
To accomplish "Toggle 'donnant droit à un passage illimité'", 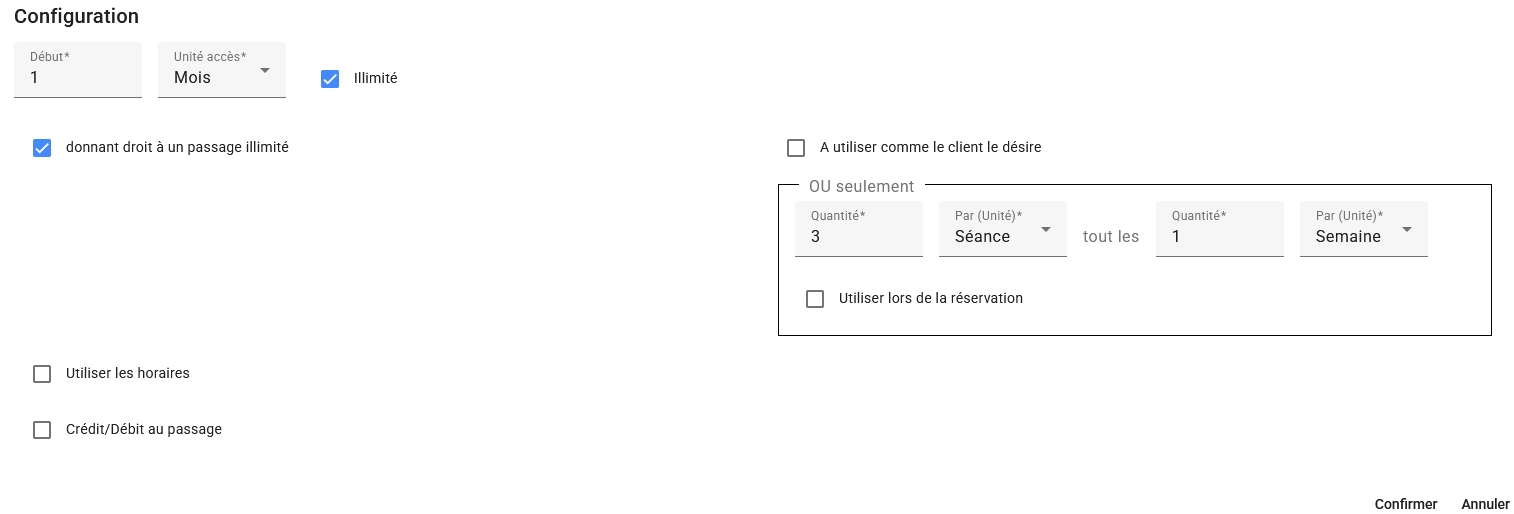I will [42, 148].
